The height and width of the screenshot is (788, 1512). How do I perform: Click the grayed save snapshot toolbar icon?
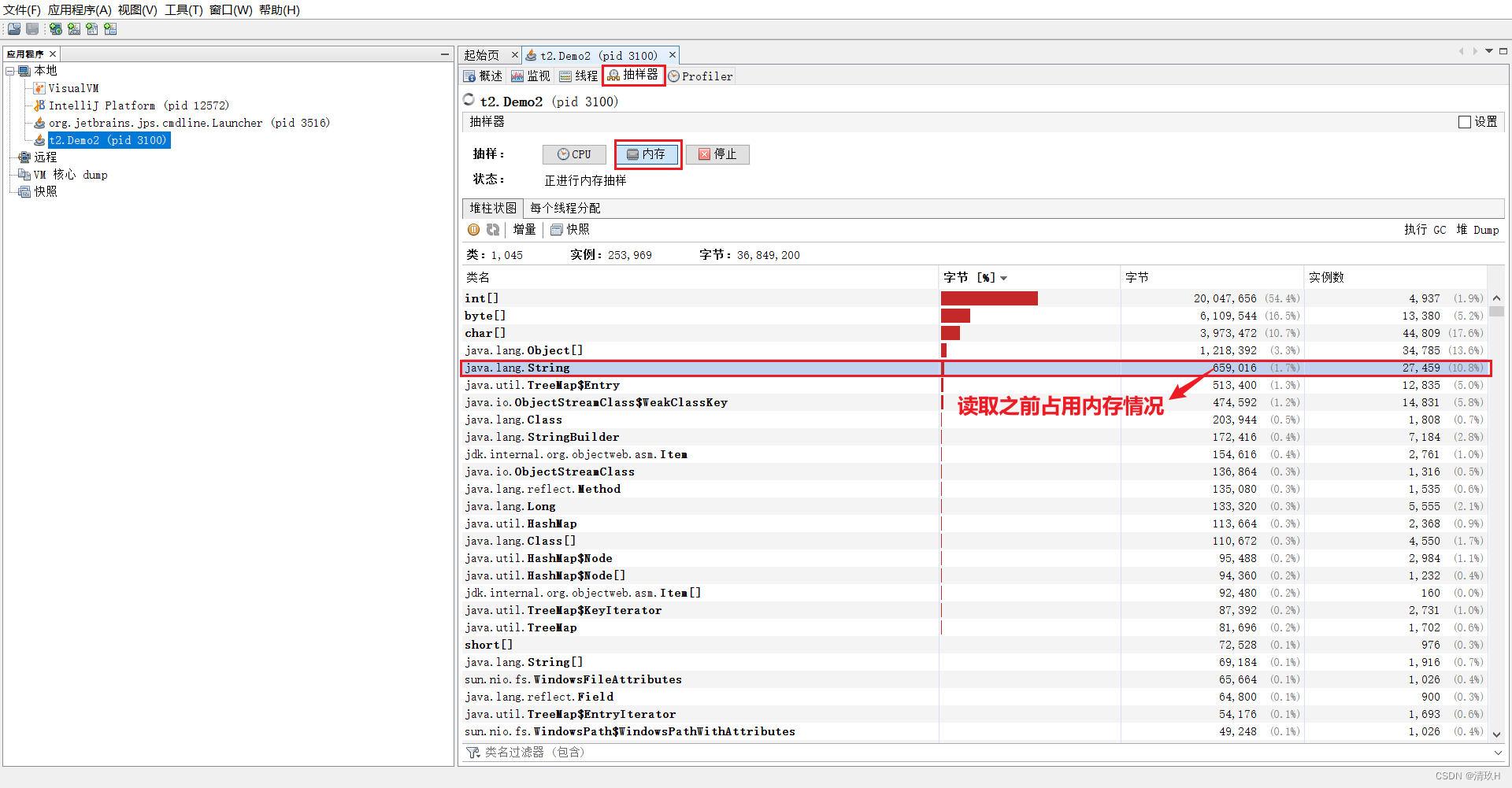tap(32, 29)
